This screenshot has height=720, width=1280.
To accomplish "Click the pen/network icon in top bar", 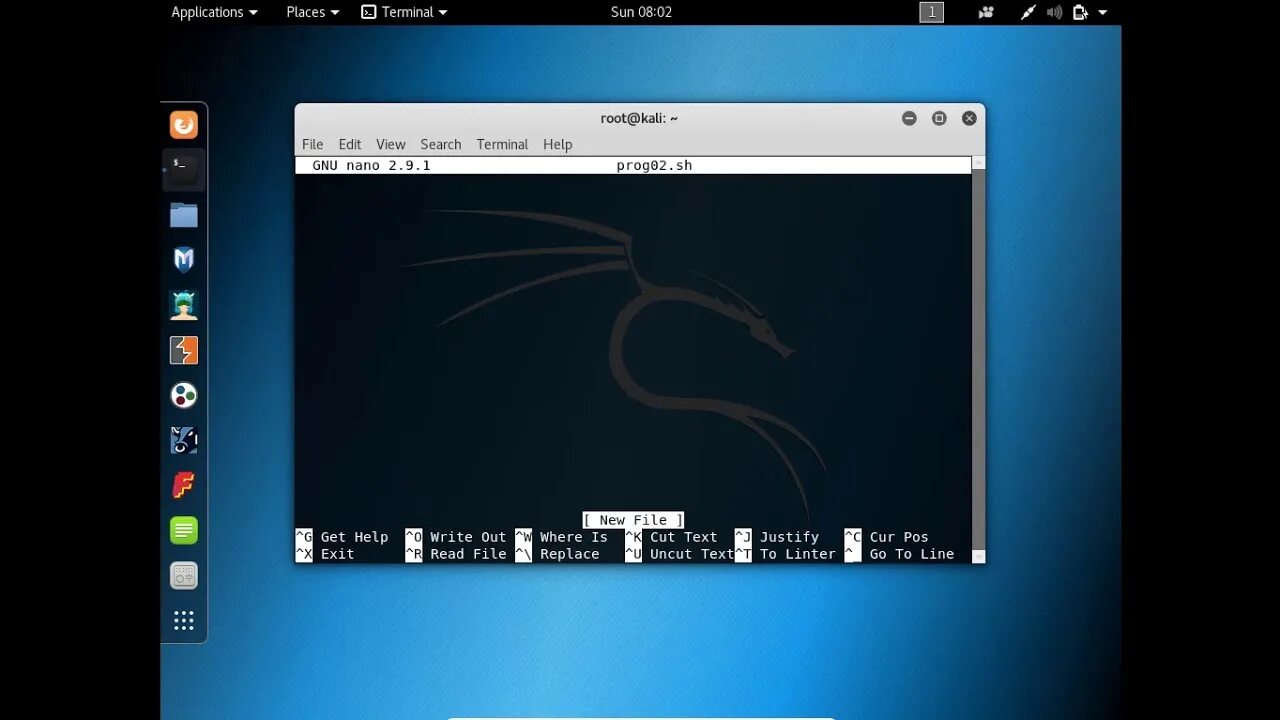I will click(x=1028, y=12).
